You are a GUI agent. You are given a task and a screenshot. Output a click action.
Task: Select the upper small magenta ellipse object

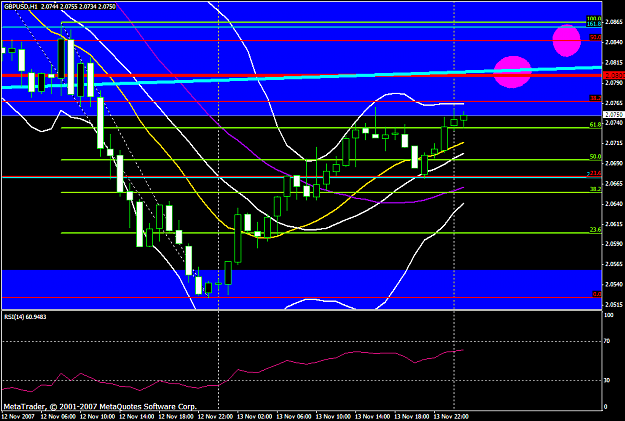pyautogui.click(x=566, y=40)
